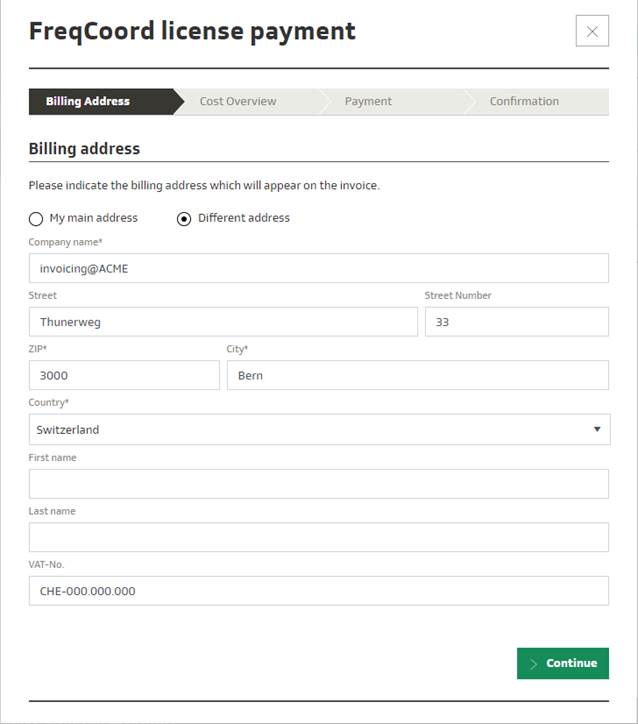Jump to the Payment step
Screen dimensions: 638x724
pyautogui.click(x=368, y=101)
